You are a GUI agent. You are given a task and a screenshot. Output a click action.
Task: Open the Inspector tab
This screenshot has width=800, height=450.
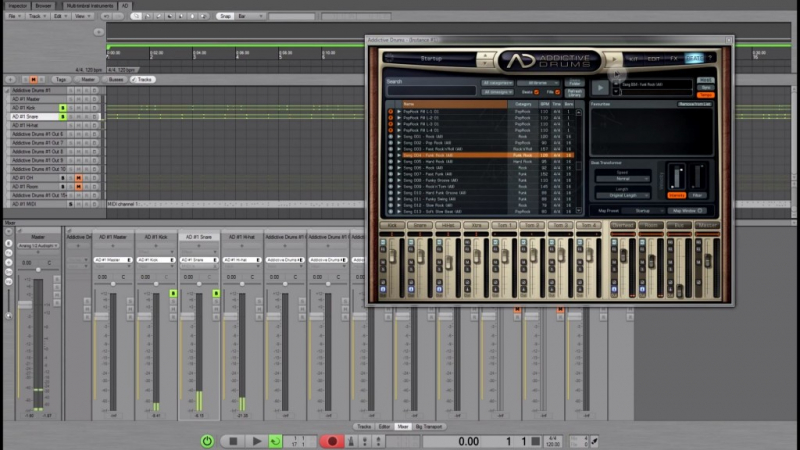pyautogui.click(x=17, y=6)
